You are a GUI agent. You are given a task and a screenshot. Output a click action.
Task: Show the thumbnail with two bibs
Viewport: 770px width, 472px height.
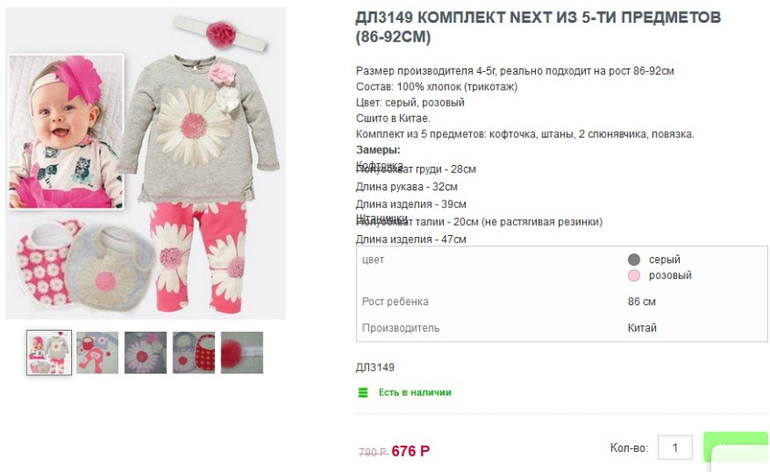[193, 352]
